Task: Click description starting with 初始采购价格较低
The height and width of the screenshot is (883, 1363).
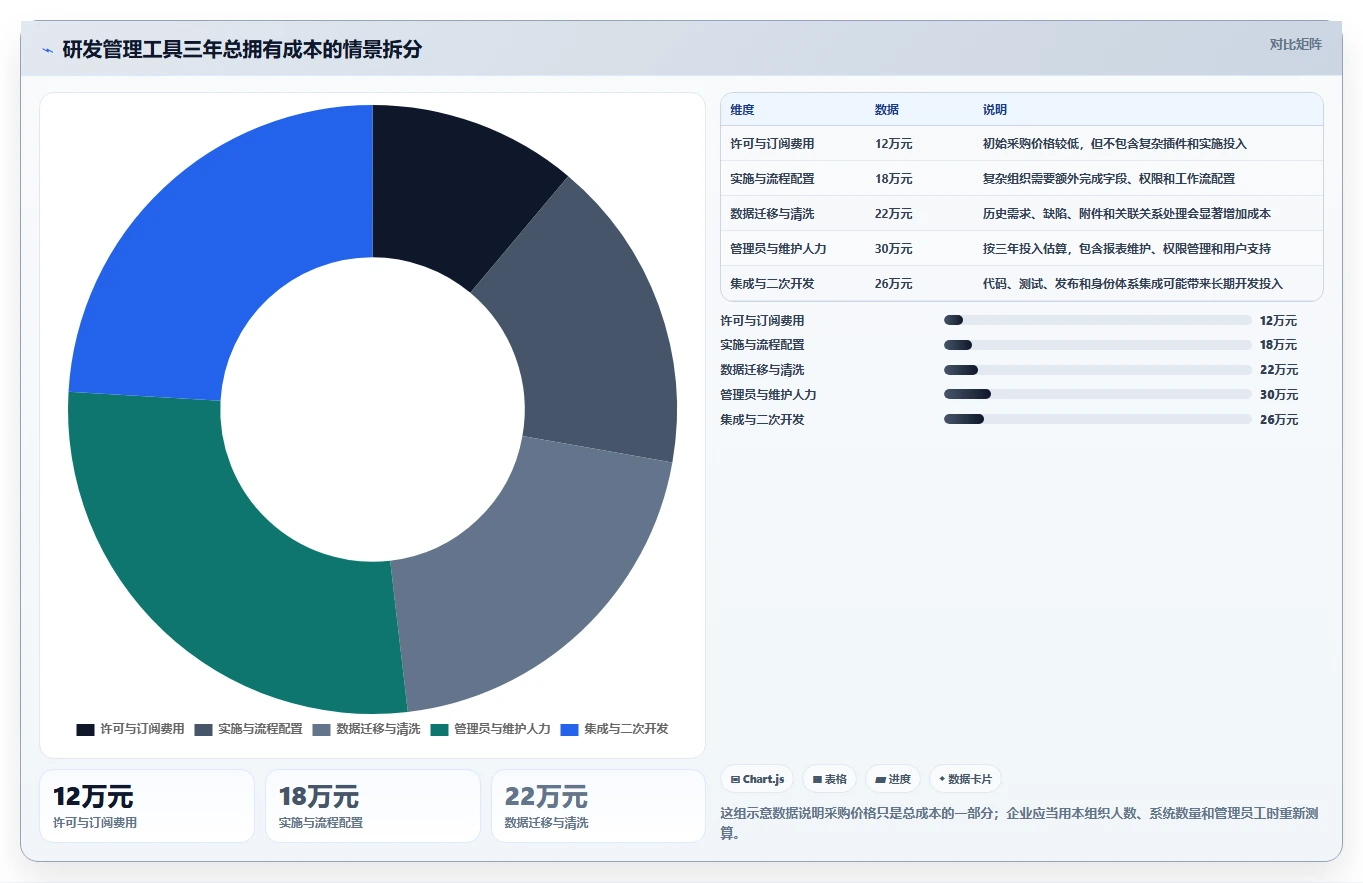Action: [1115, 144]
